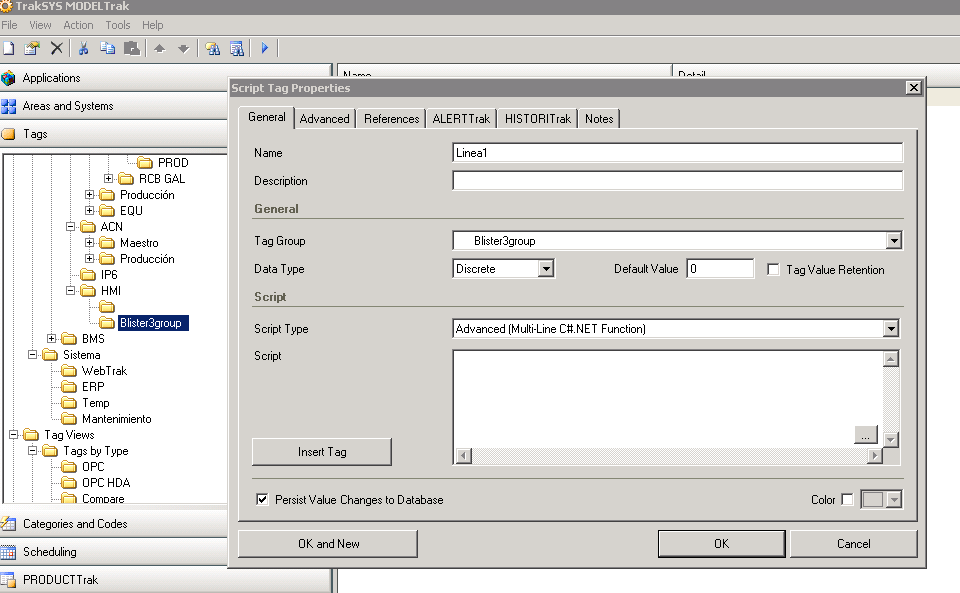Expand the Maestro tree node
960x593 pixels.
(89, 243)
